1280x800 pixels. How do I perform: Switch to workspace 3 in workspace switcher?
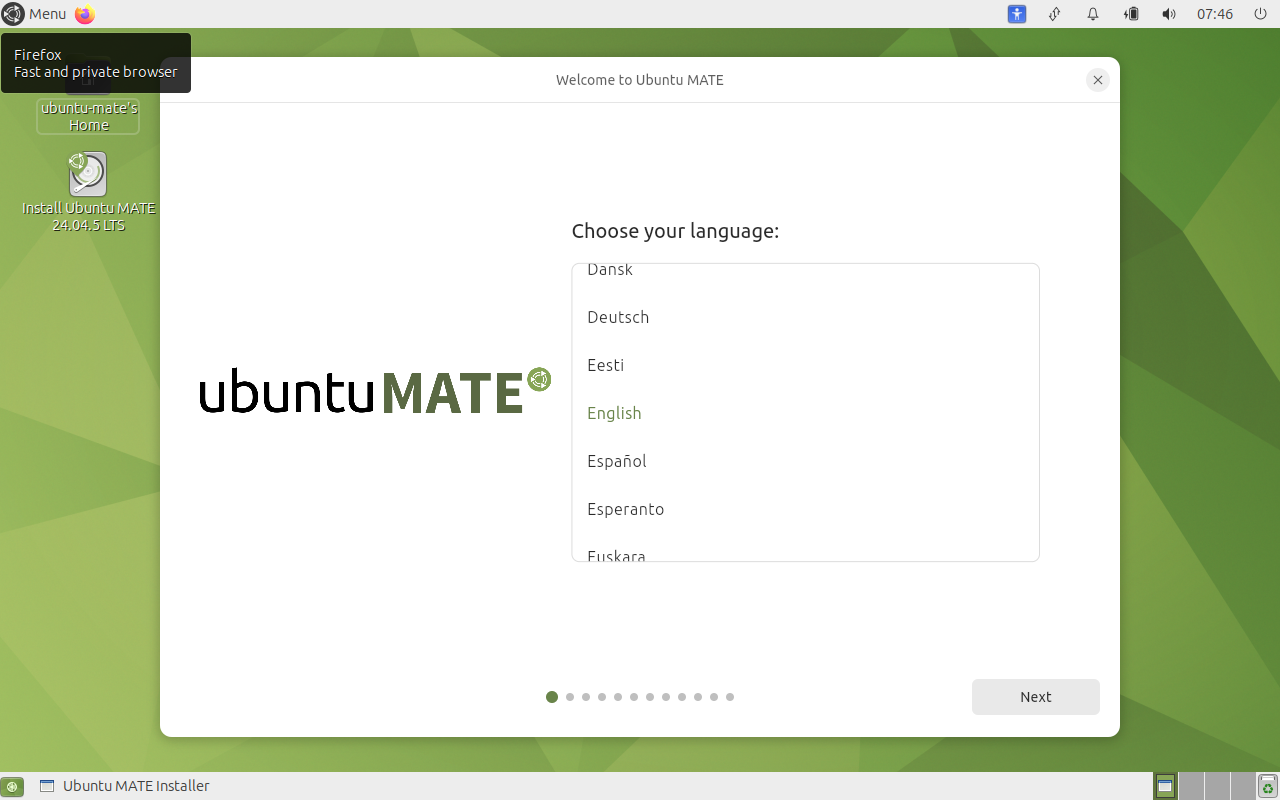click(x=1217, y=786)
